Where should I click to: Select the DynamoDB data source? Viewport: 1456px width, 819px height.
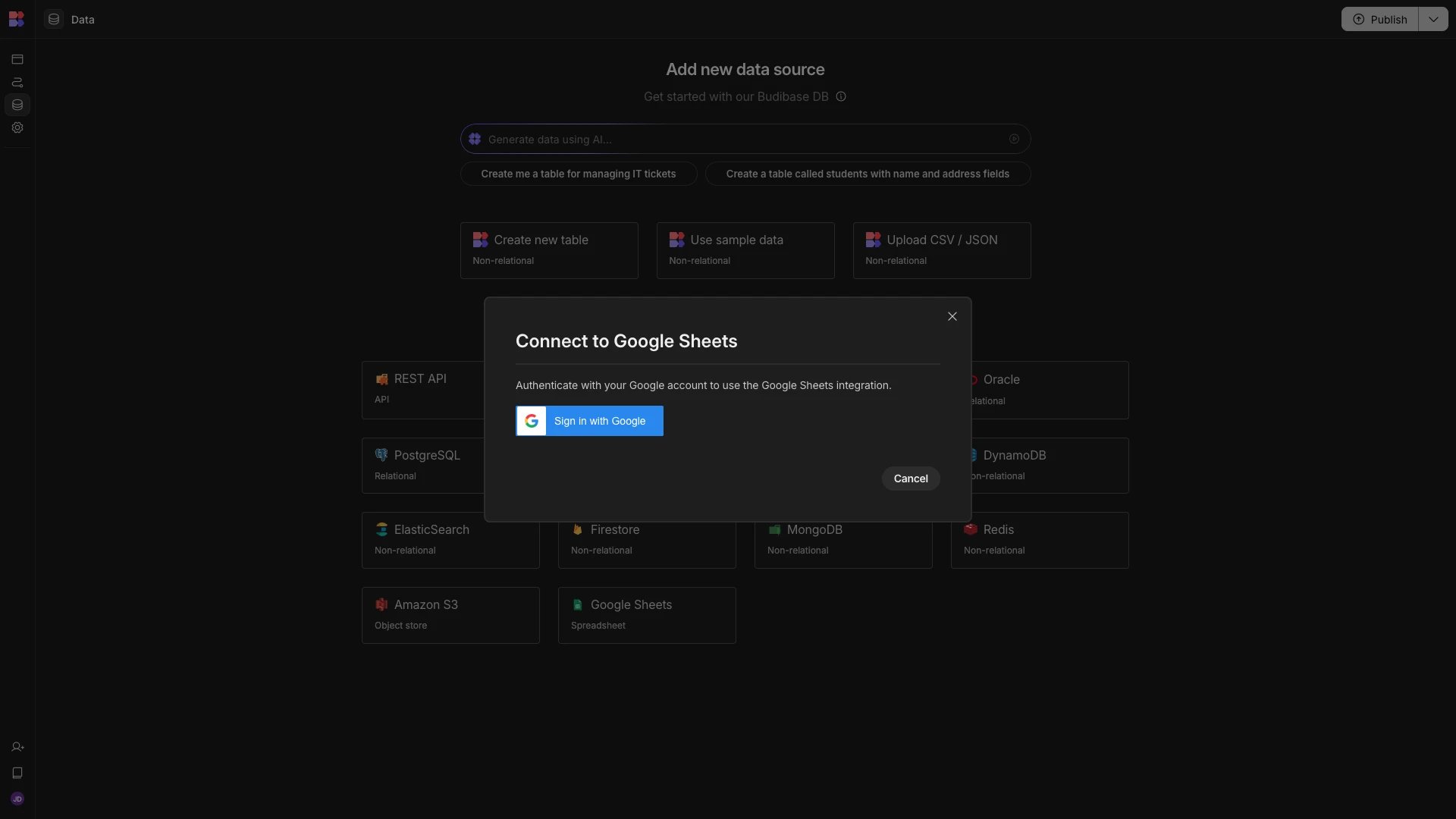1050,466
